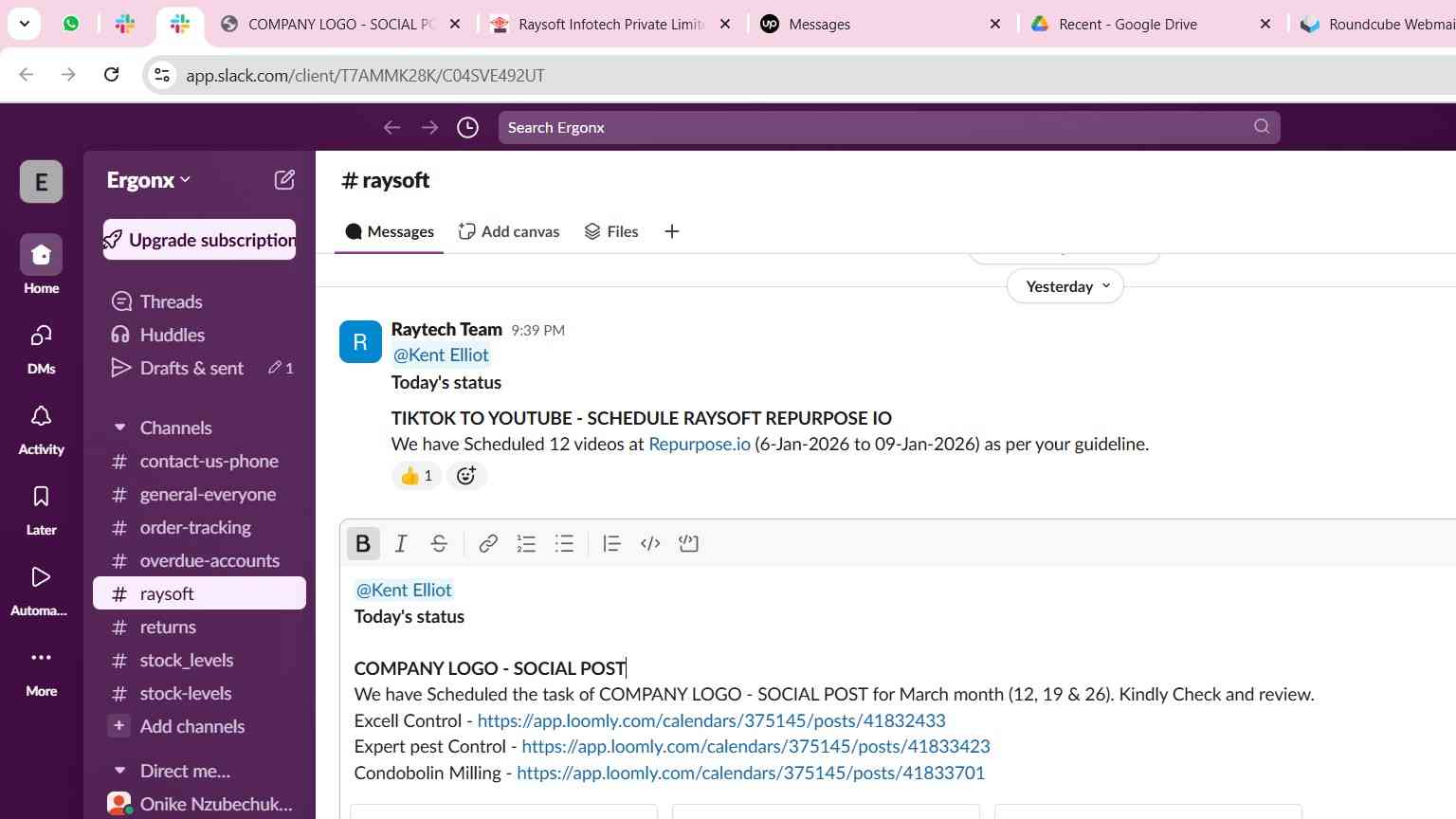Switch to the COMPANY LOGO - SOCIAL POST tab
The image size is (1456, 819).
click(x=340, y=24)
